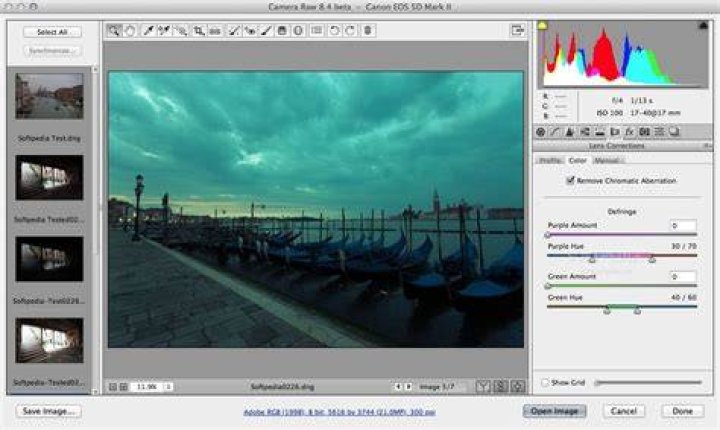This screenshot has width=720, height=430.
Task: Enable the Show Grid checkbox
Action: (545, 382)
